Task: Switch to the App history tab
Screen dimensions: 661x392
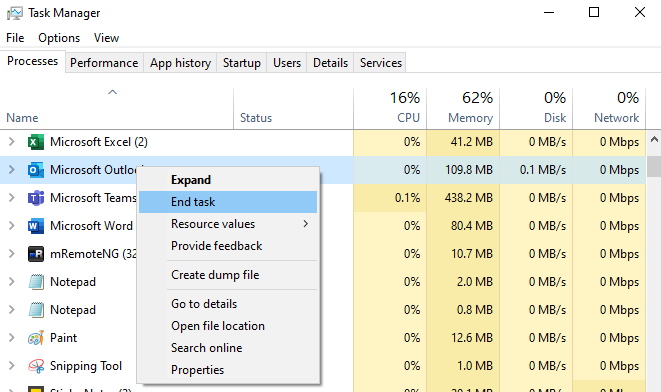Action: [180, 63]
